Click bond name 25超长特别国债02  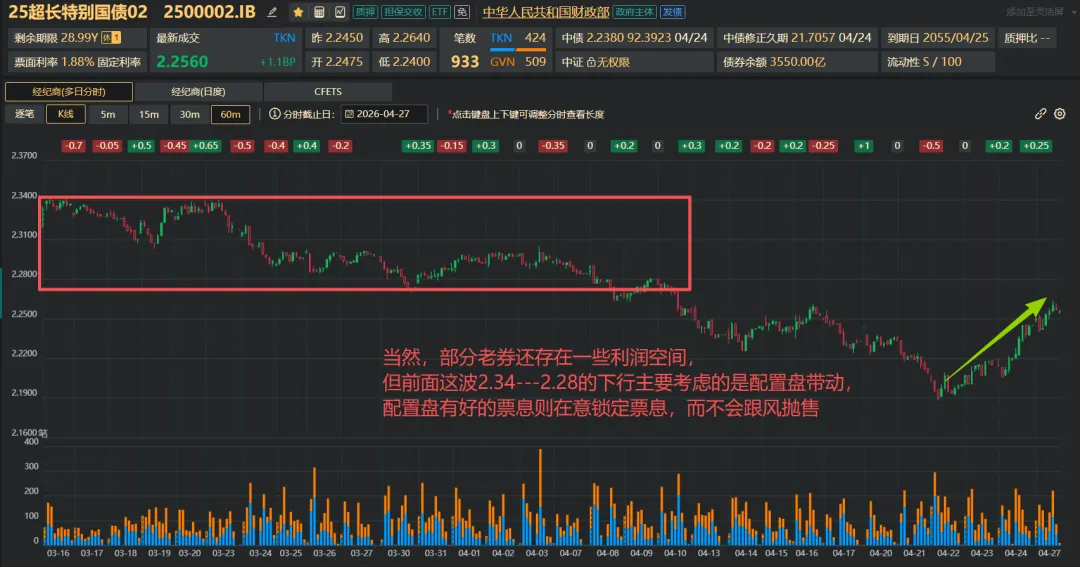tap(78, 12)
